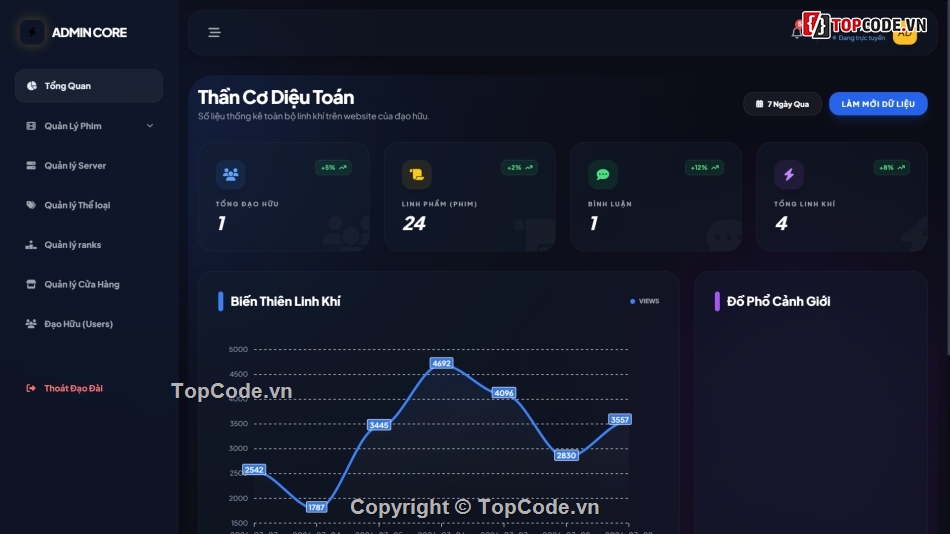Image resolution: width=950 pixels, height=534 pixels.
Task: Toggle the hamburger sidebar menu icon
Action: pyautogui.click(x=214, y=32)
